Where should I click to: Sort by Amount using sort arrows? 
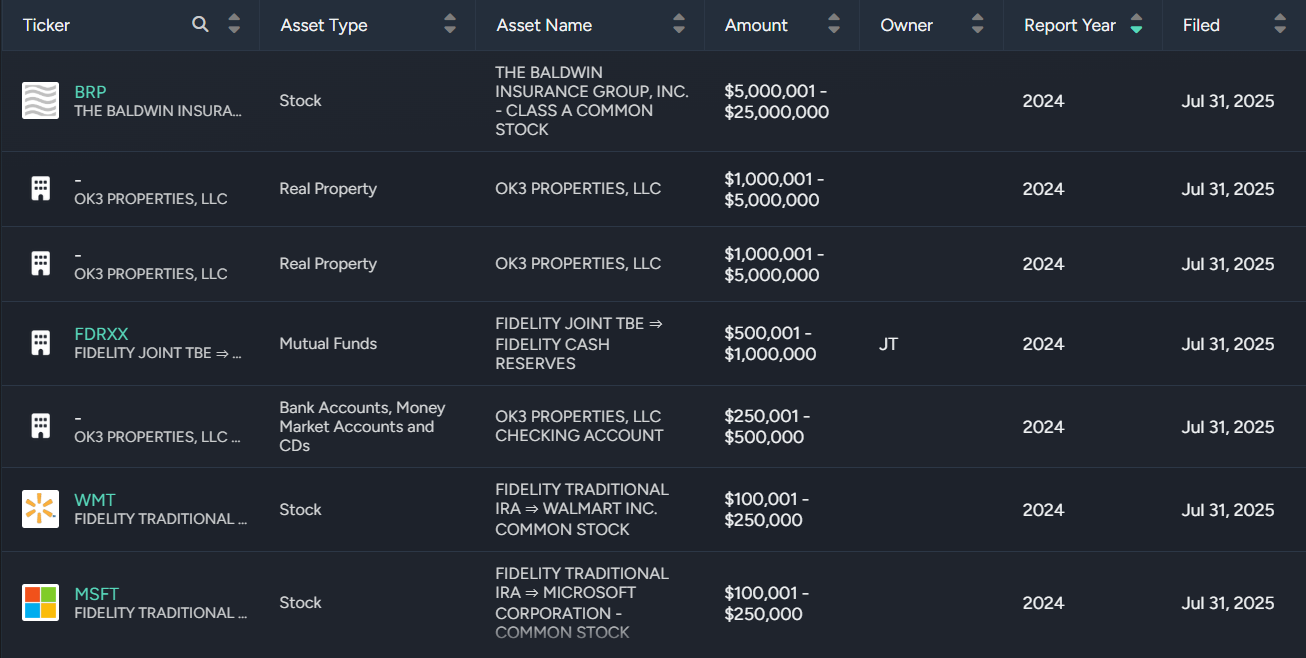[x=834, y=25]
